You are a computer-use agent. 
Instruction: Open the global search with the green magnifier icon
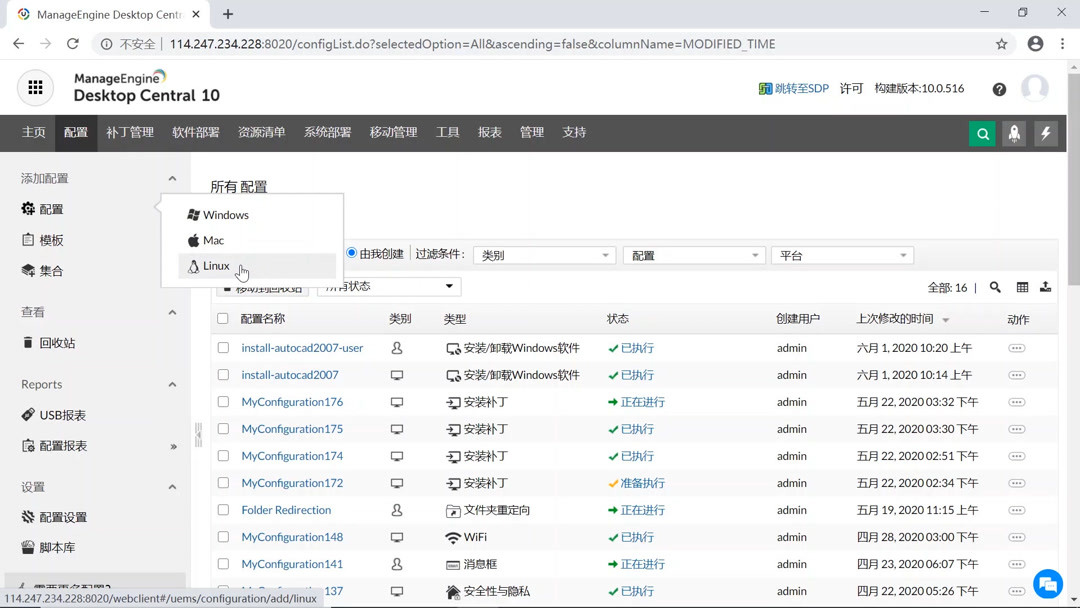click(x=981, y=131)
